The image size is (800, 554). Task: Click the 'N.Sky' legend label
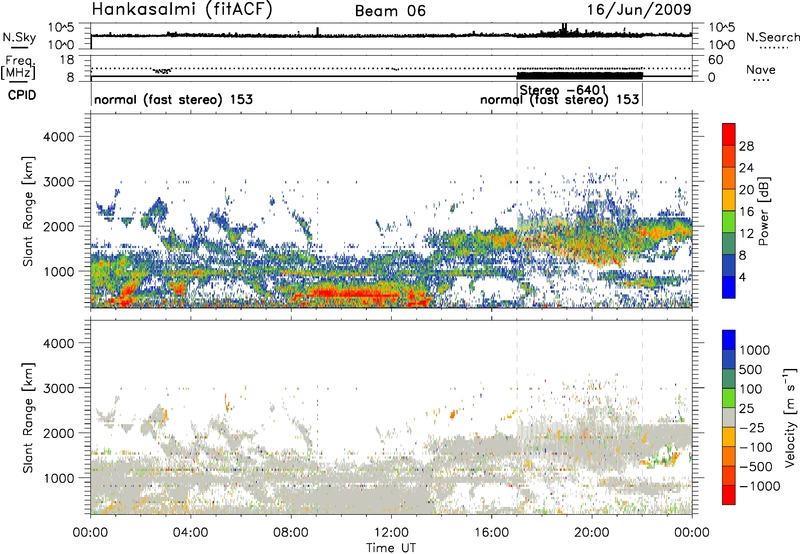point(19,37)
